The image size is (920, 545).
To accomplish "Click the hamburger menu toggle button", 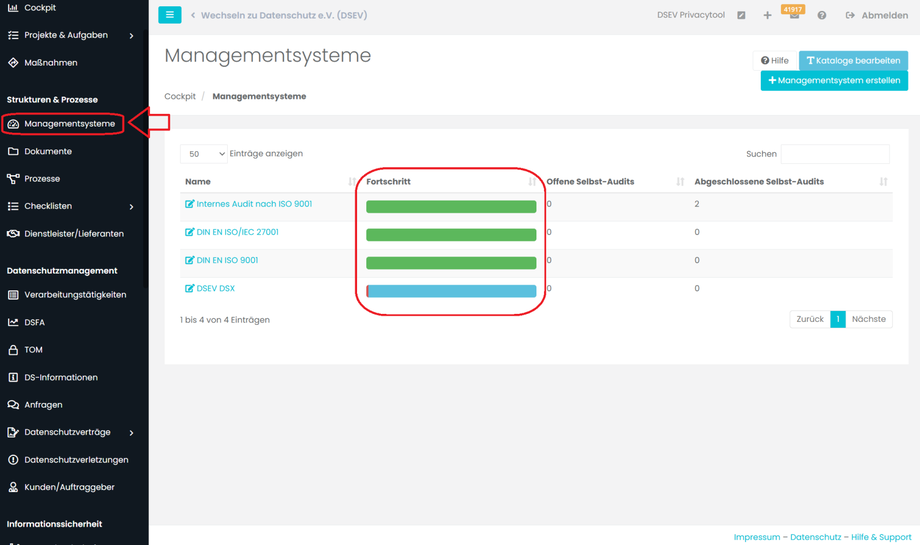I will click(x=170, y=15).
